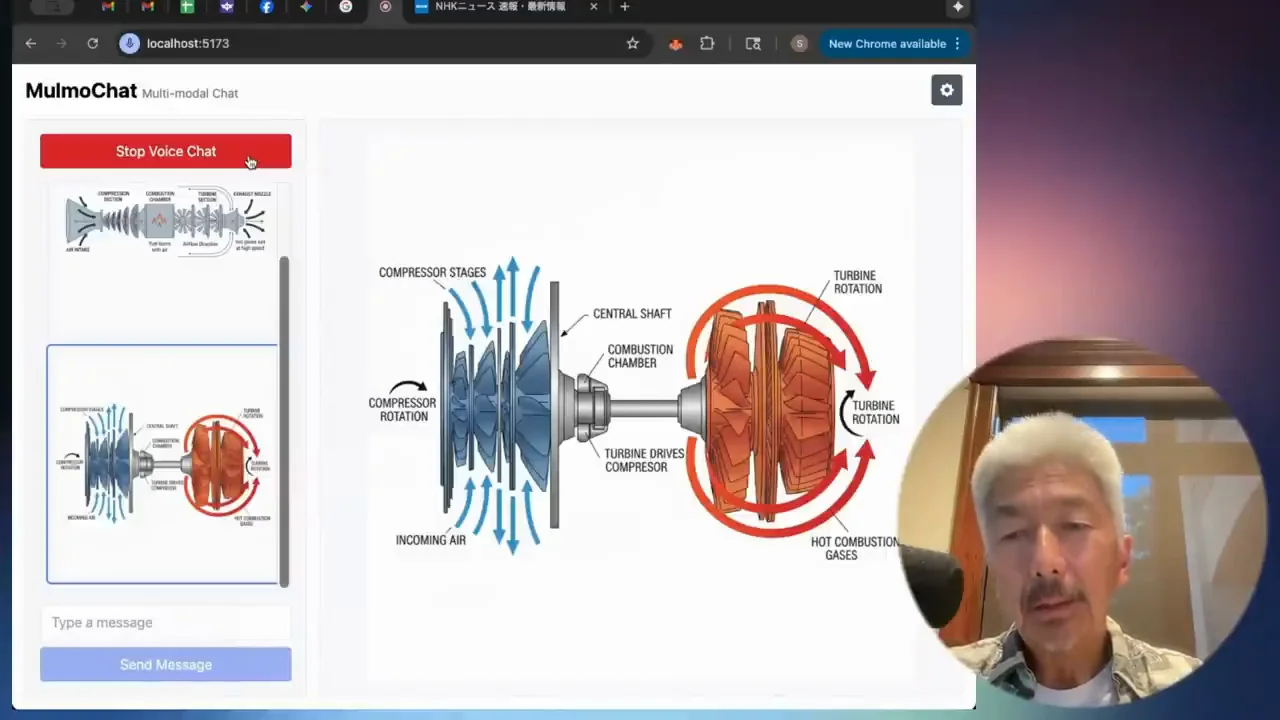Open the Chrome three-dot menu
This screenshot has width=1280, height=720.
coord(957,43)
